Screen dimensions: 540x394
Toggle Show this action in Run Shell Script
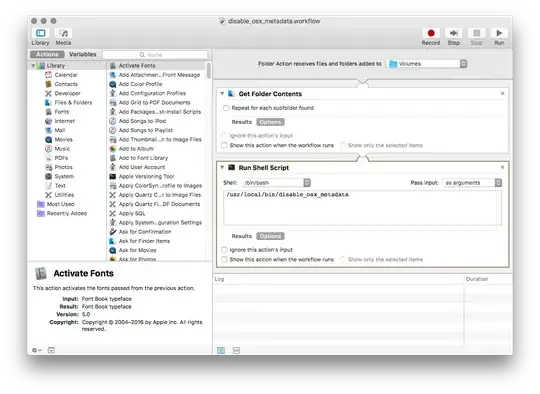coord(224,259)
